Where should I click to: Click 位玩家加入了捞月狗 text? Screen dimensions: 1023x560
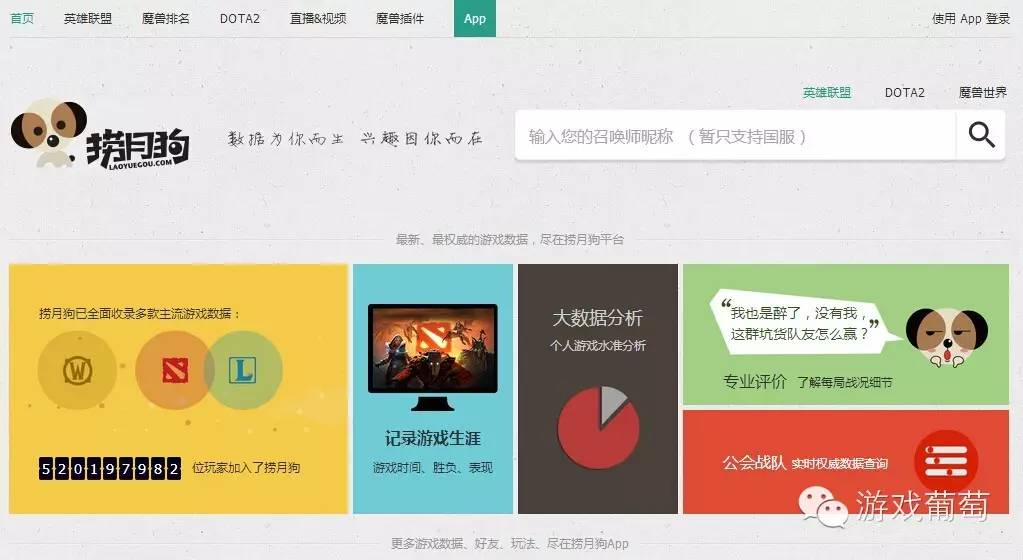point(246,468)
